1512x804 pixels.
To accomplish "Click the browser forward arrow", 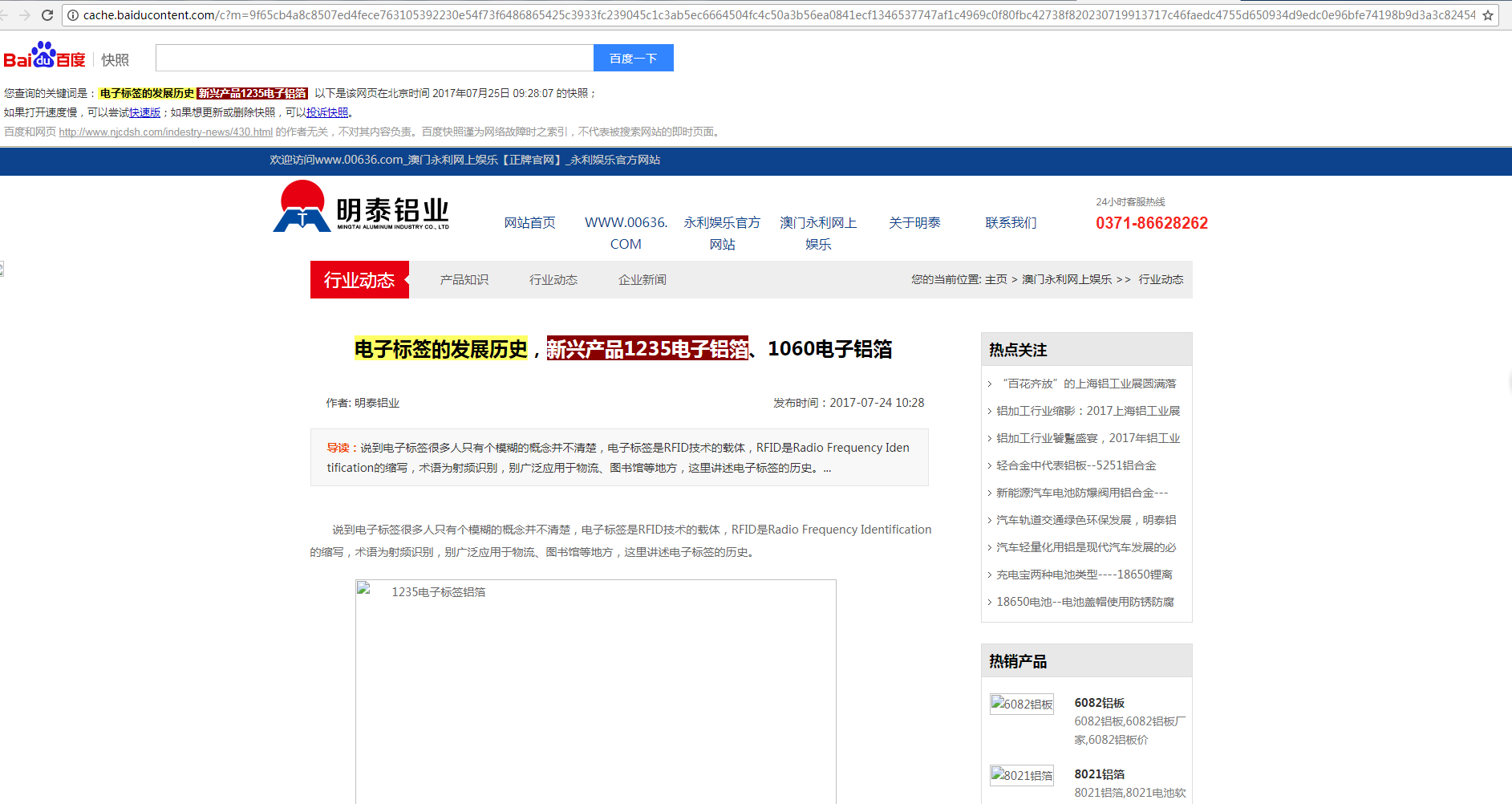I will (25, 15).
